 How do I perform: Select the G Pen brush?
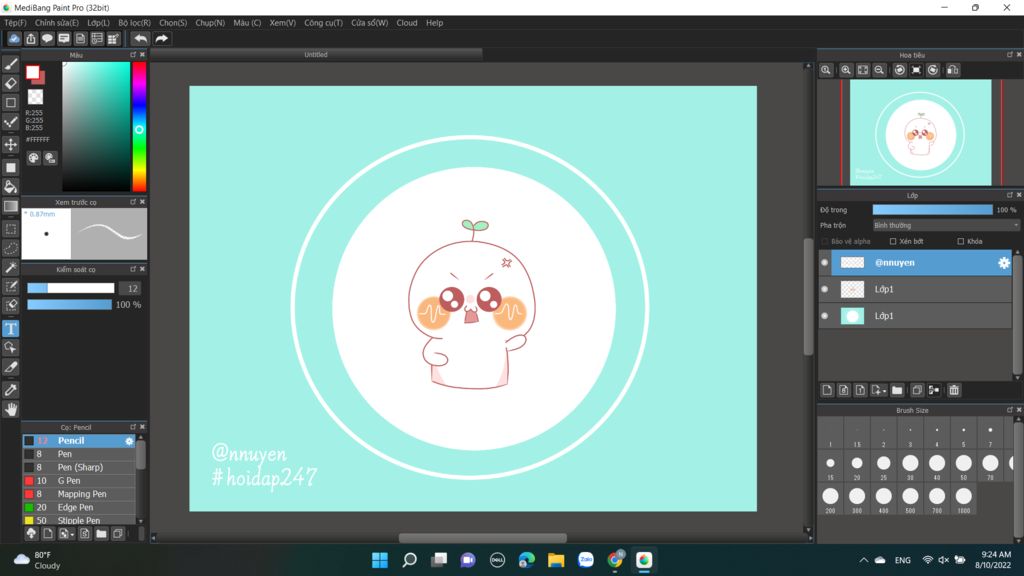pos(79,481)
